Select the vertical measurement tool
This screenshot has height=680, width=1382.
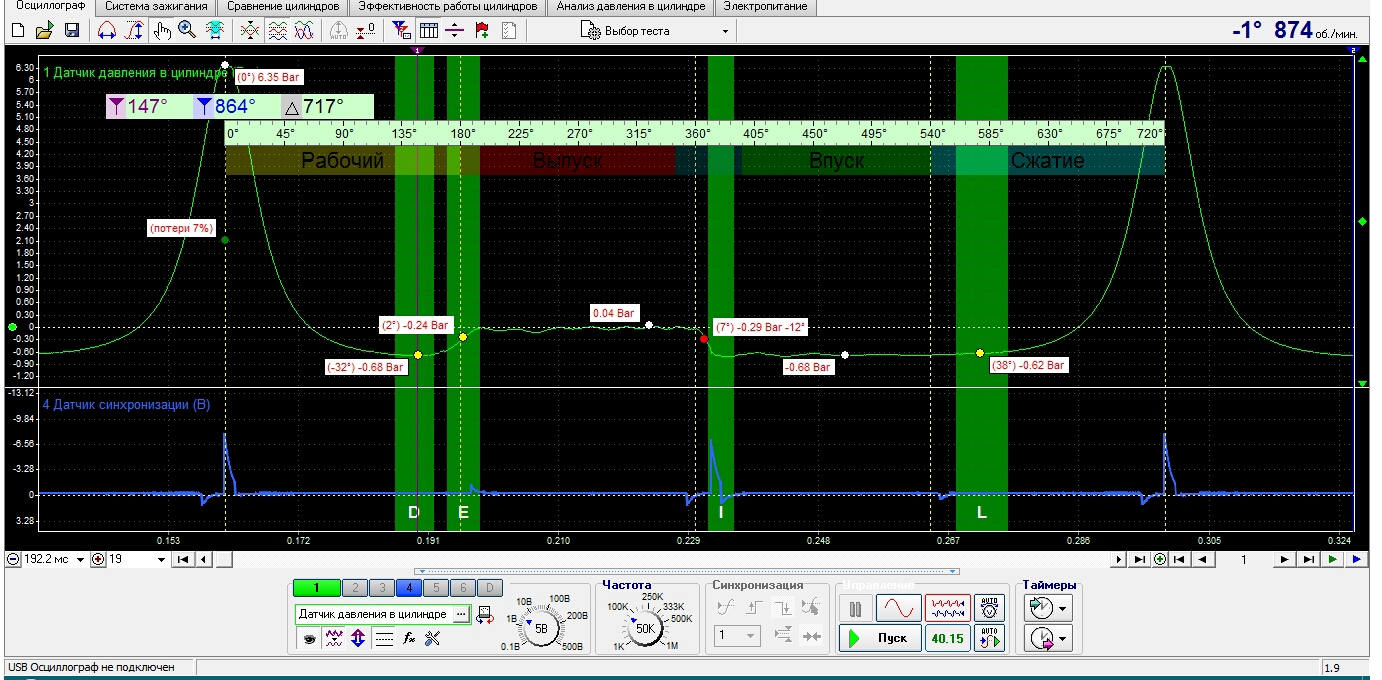coord(134,31)
